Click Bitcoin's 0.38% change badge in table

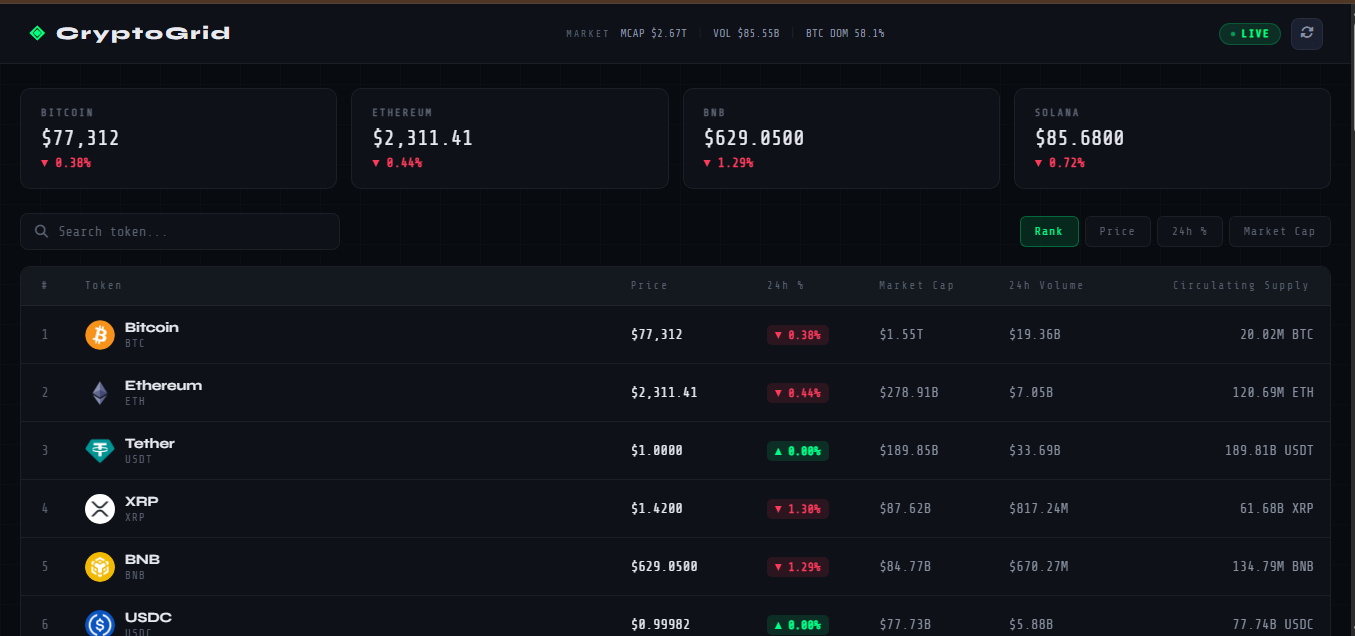[798, 335]
